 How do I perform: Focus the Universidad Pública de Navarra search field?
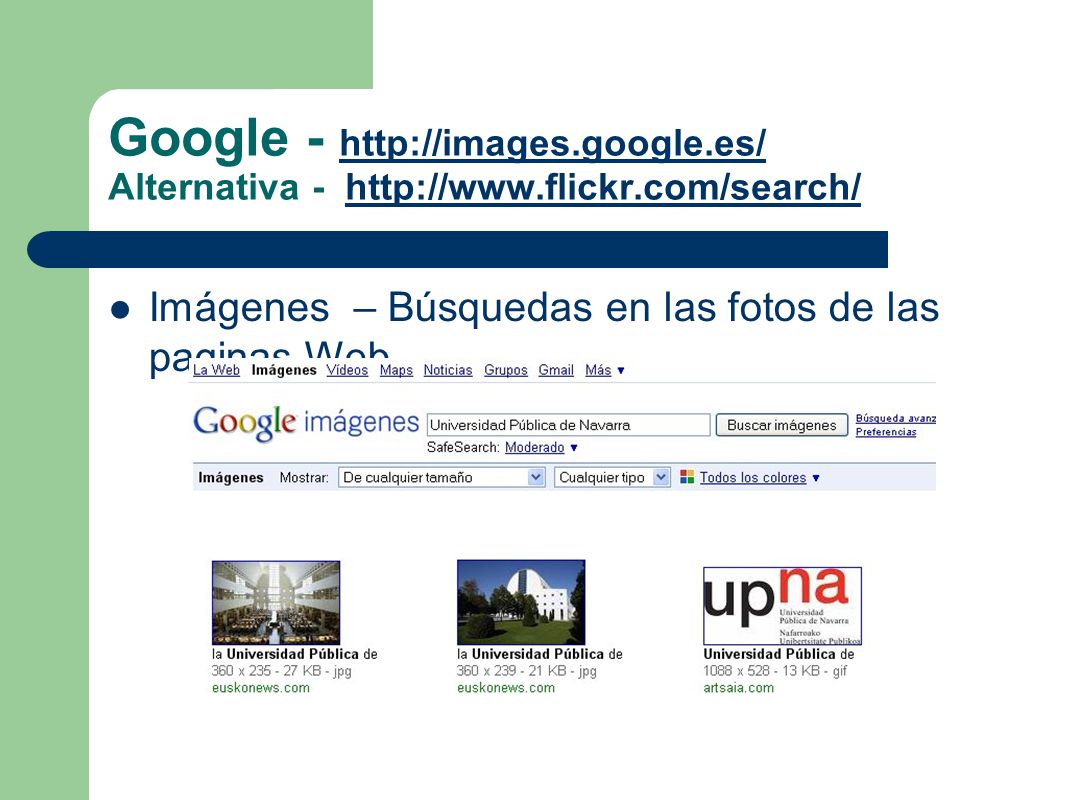point(568,425)
